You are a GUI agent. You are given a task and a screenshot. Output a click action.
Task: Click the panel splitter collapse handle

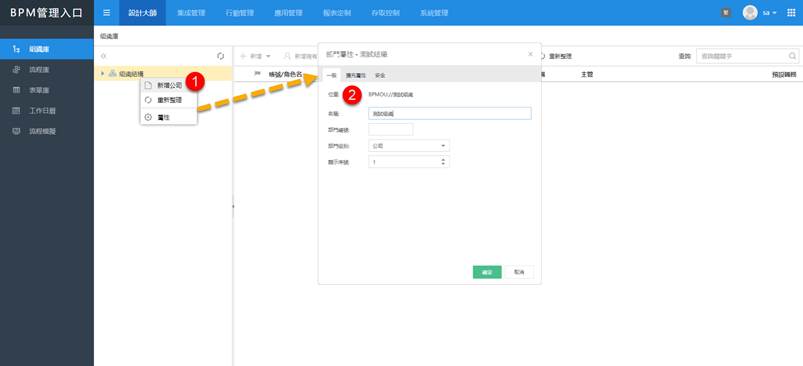pyautogui.click(x=233, y=206)
